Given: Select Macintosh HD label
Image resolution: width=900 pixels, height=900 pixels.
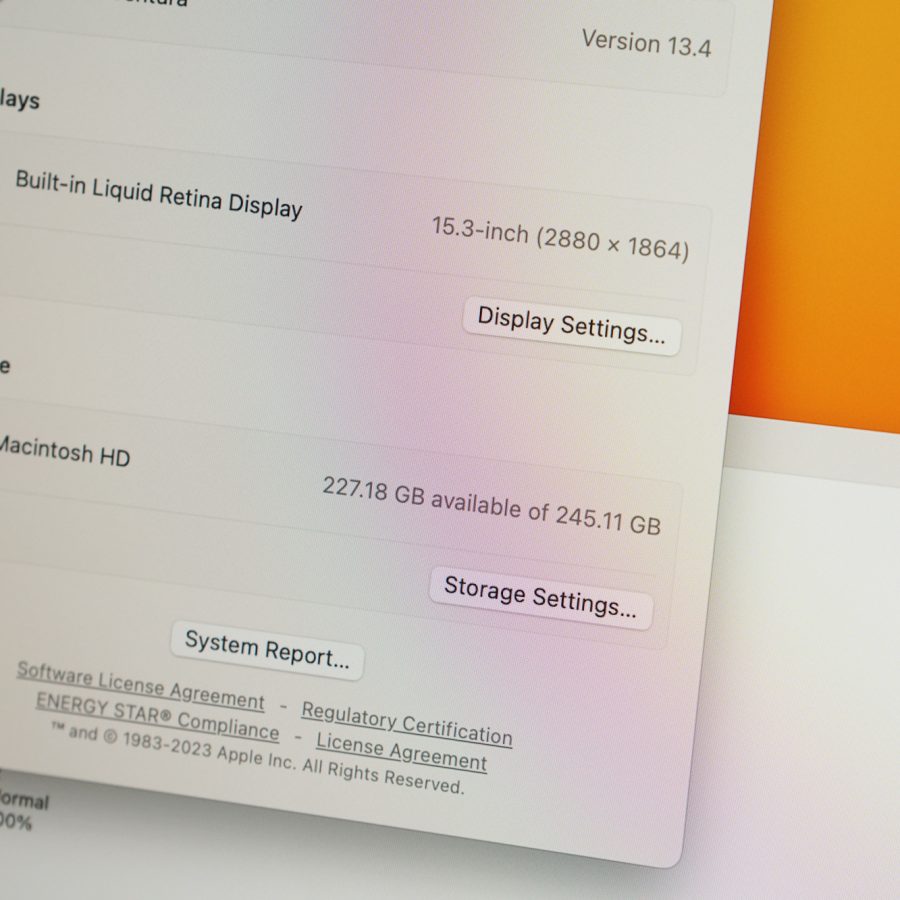Looking at the screenshot, I should point(64,451).
